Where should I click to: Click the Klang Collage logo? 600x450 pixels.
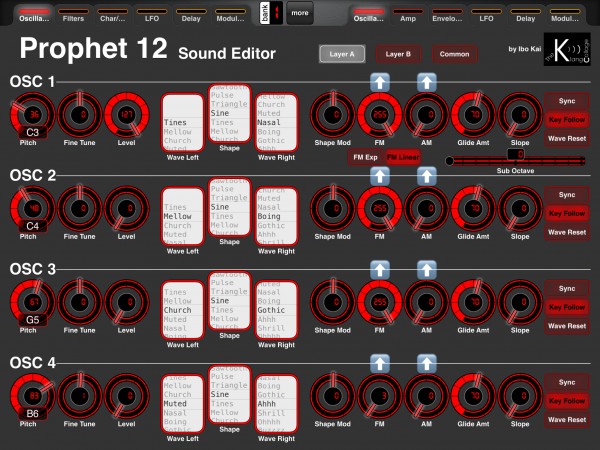pyautogui.click(x=567, y=49)
